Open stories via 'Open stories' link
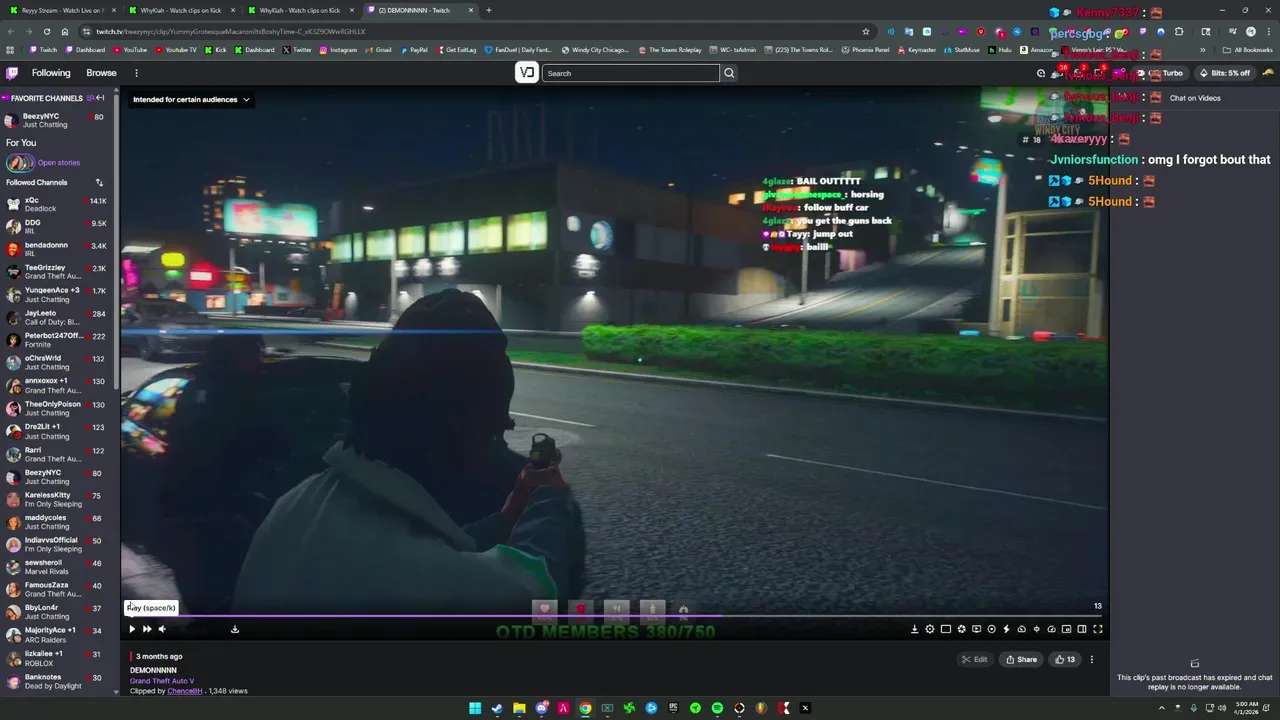The image size is (1280, 720). point(59,162)
